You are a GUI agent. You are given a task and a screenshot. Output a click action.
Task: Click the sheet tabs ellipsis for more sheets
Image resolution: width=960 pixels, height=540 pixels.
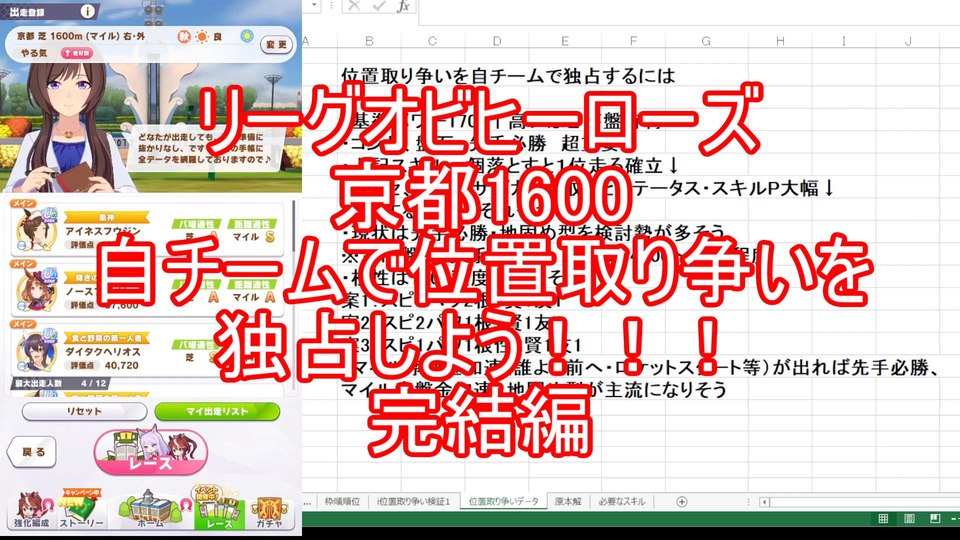pyautogui.click(x=307, y=502)
